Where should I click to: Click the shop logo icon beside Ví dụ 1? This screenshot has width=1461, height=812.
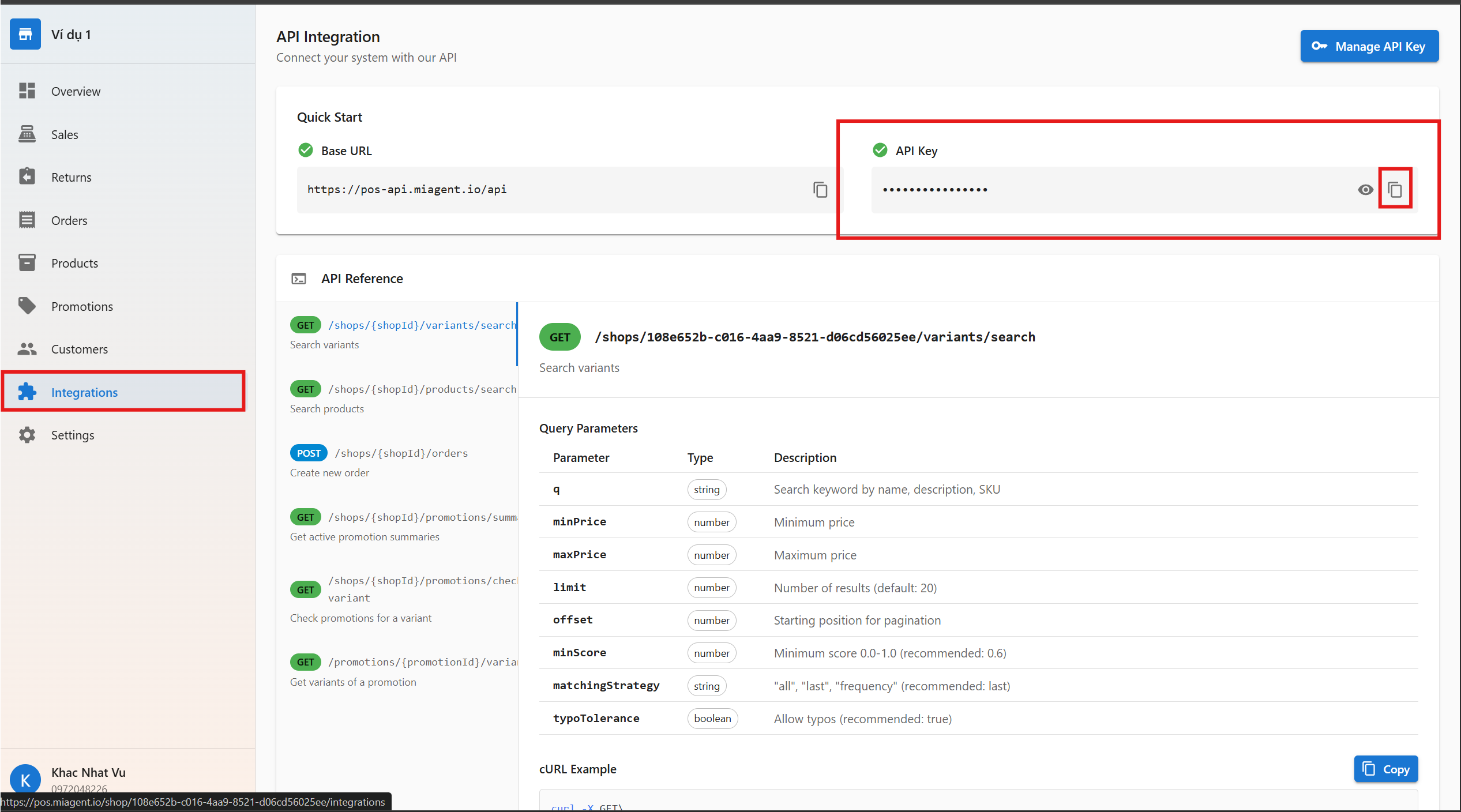coord(25,34)
